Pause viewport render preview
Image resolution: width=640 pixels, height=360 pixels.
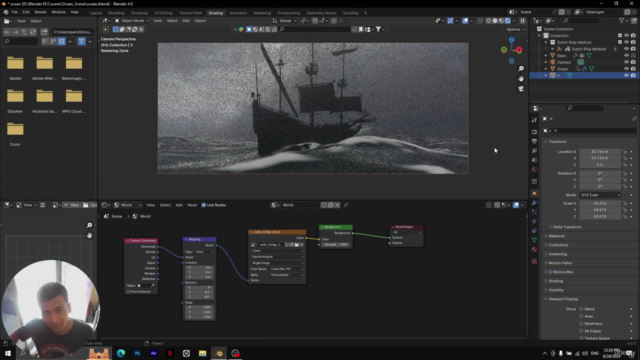(522, 21)
